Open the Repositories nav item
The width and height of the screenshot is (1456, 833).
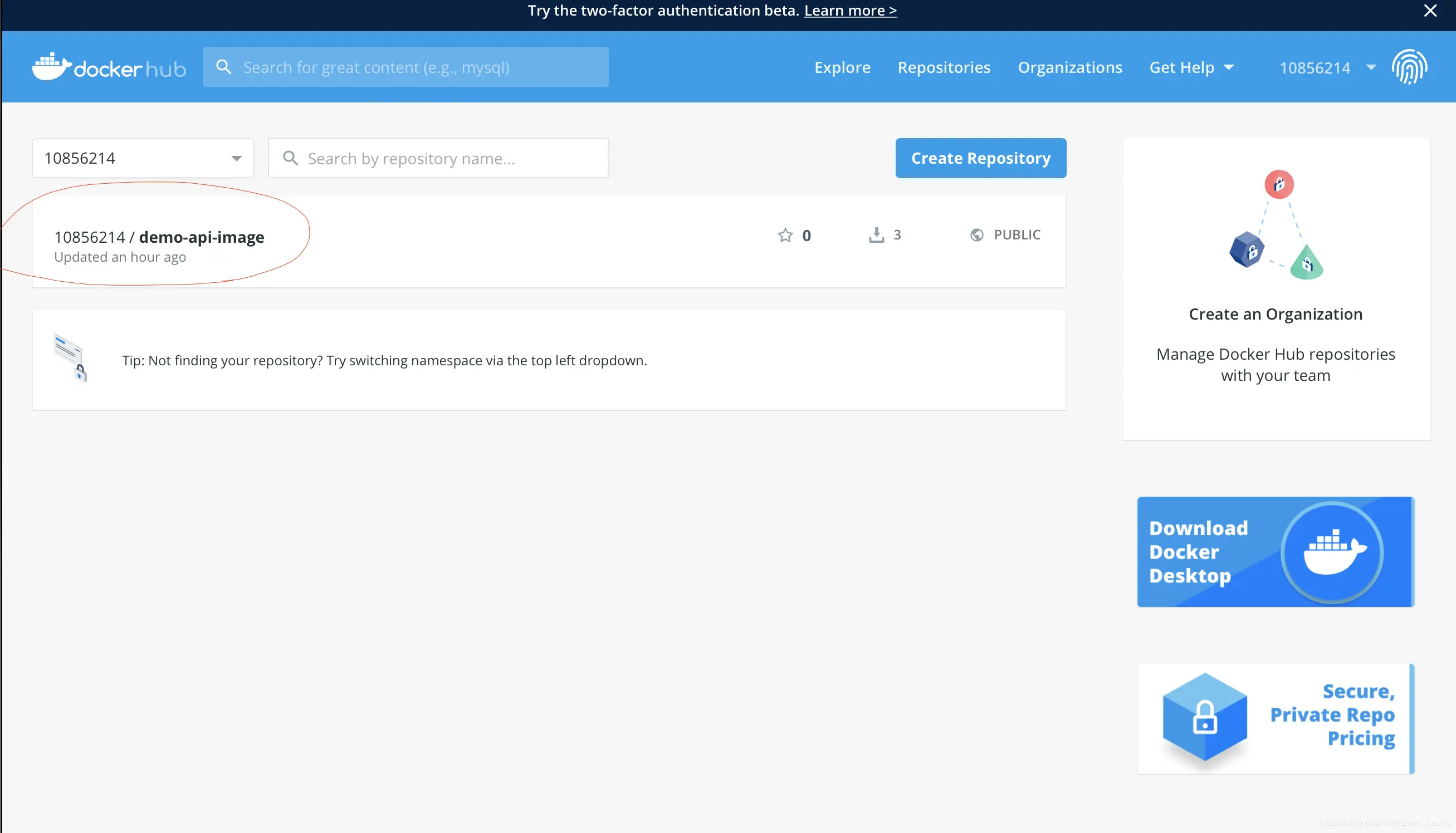(x=944, y=67)
